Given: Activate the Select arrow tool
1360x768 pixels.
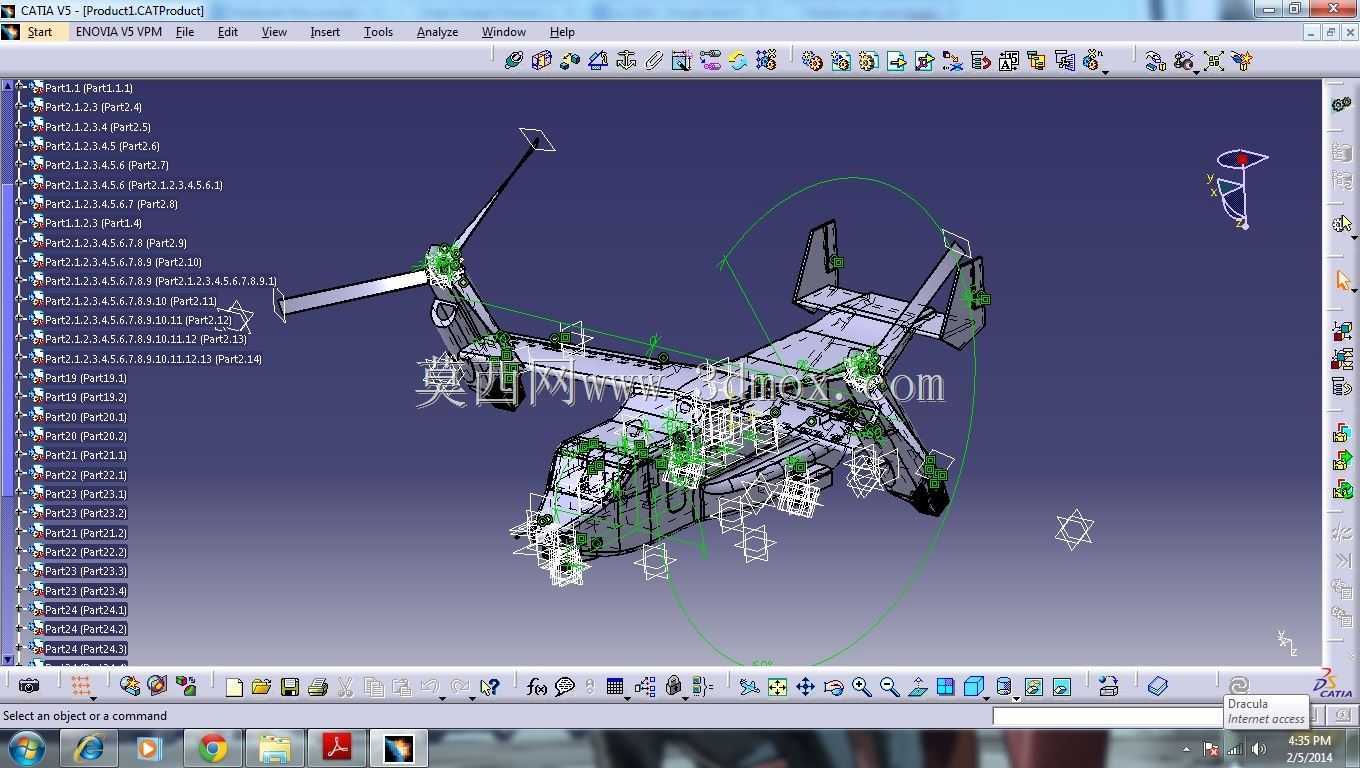Looking at the screenshot, I should point(1343,280).
